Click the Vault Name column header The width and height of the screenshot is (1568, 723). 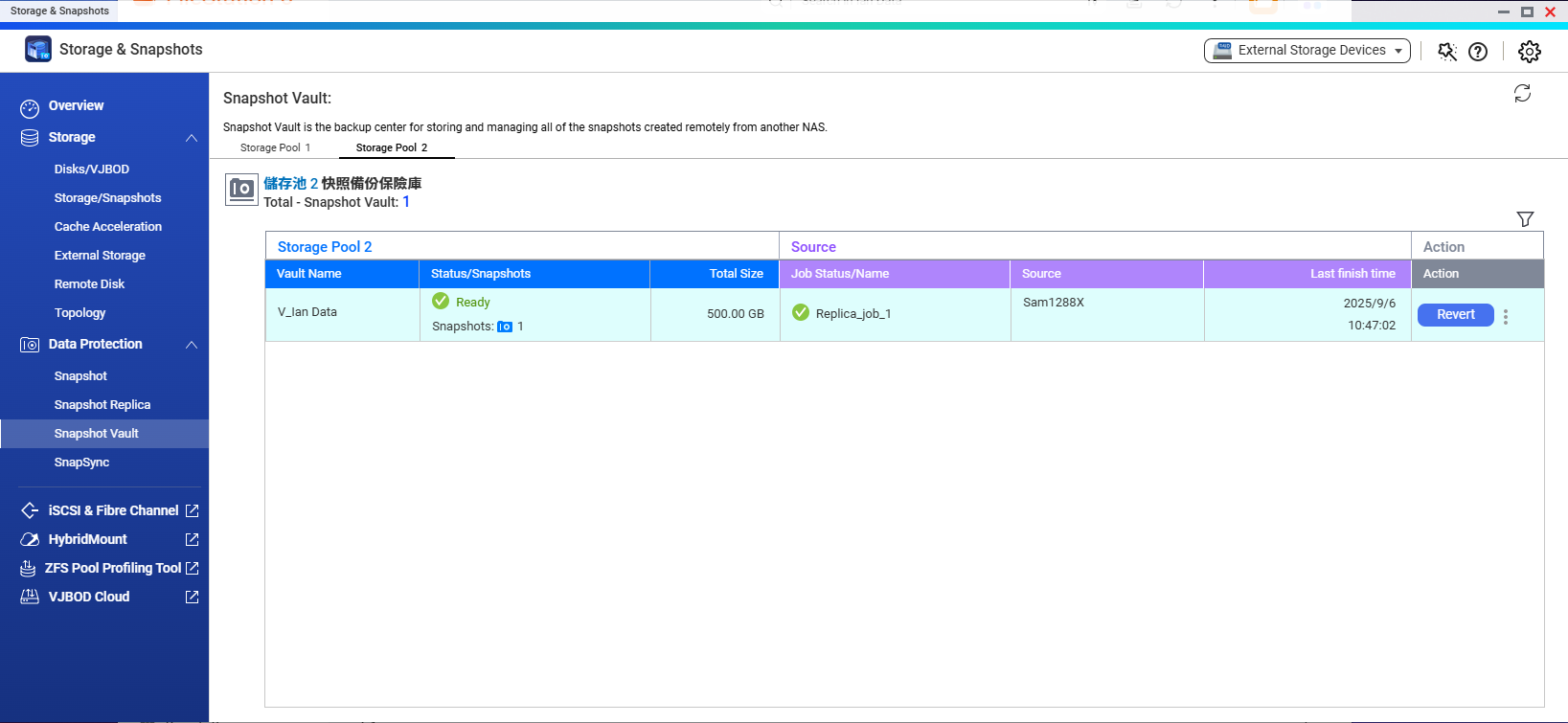point(342,274)
